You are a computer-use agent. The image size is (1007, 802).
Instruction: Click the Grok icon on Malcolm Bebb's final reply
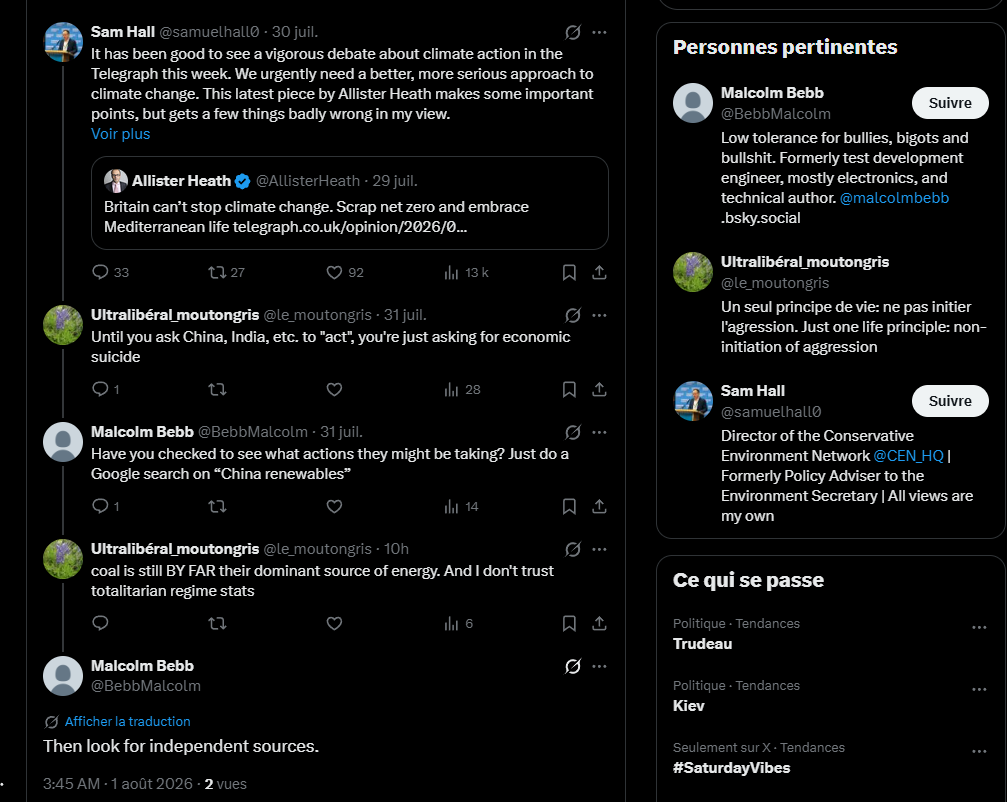pos(573,667)
